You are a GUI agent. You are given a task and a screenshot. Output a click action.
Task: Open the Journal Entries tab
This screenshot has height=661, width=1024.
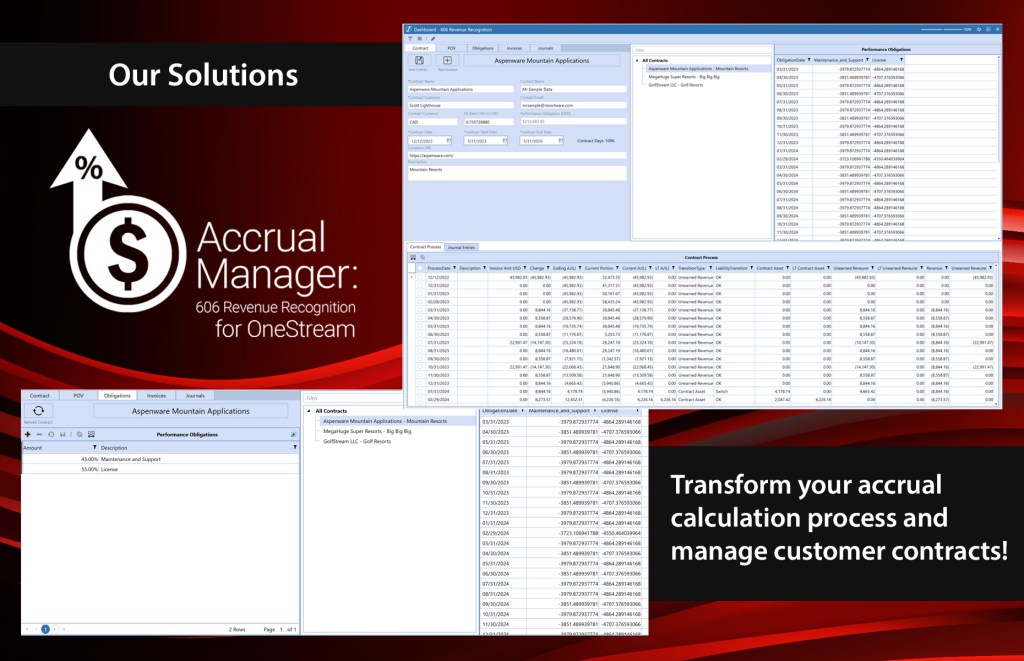pyautogui.click(x=461, y=246)
